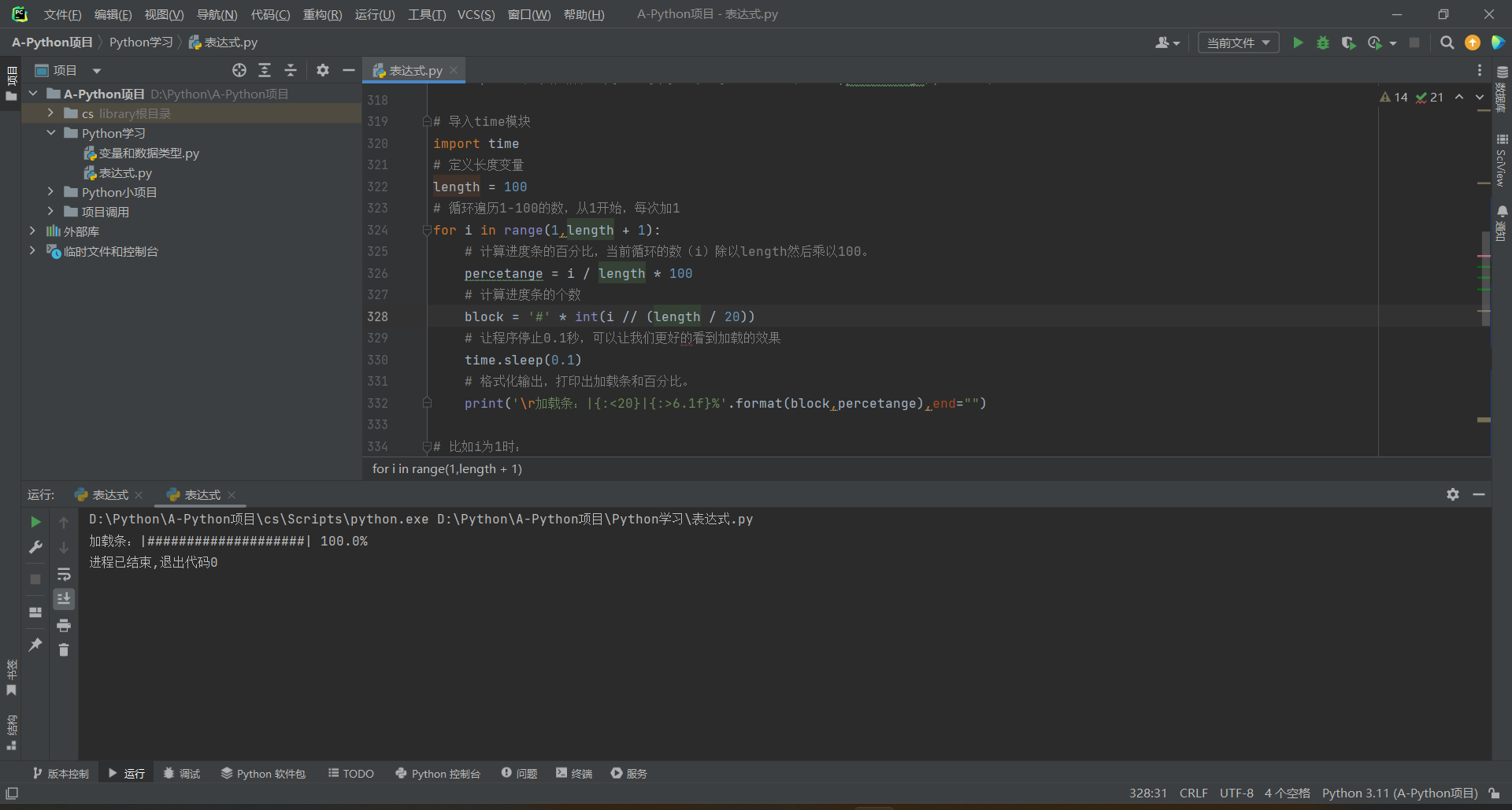1512x810 pixels.
Task: Toggle pin tab in the Run panel
Action: (x=35, y=645)
